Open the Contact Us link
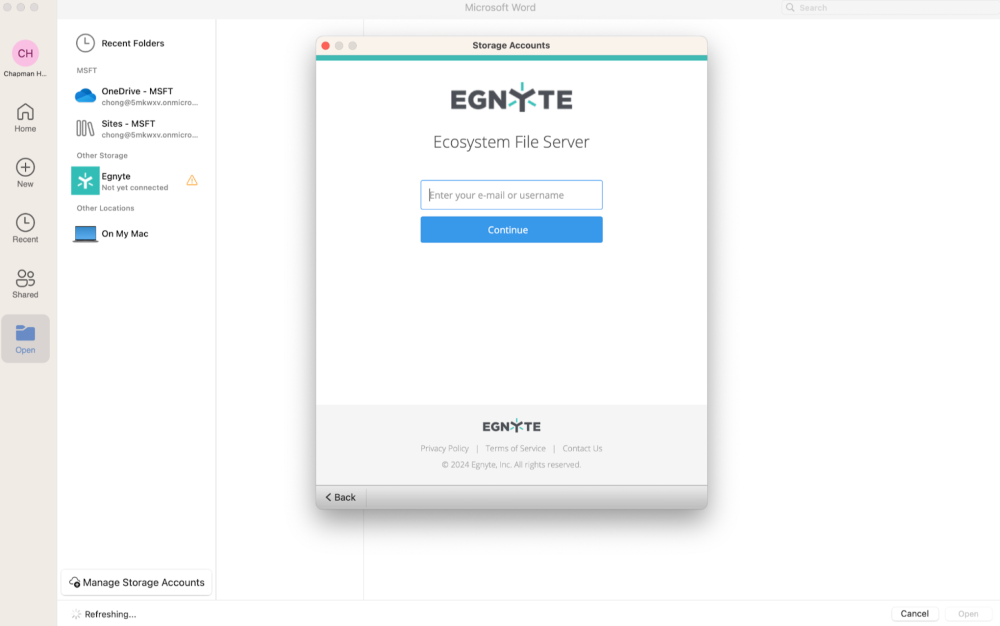The image size is (1000, 626). coord(582,448)
